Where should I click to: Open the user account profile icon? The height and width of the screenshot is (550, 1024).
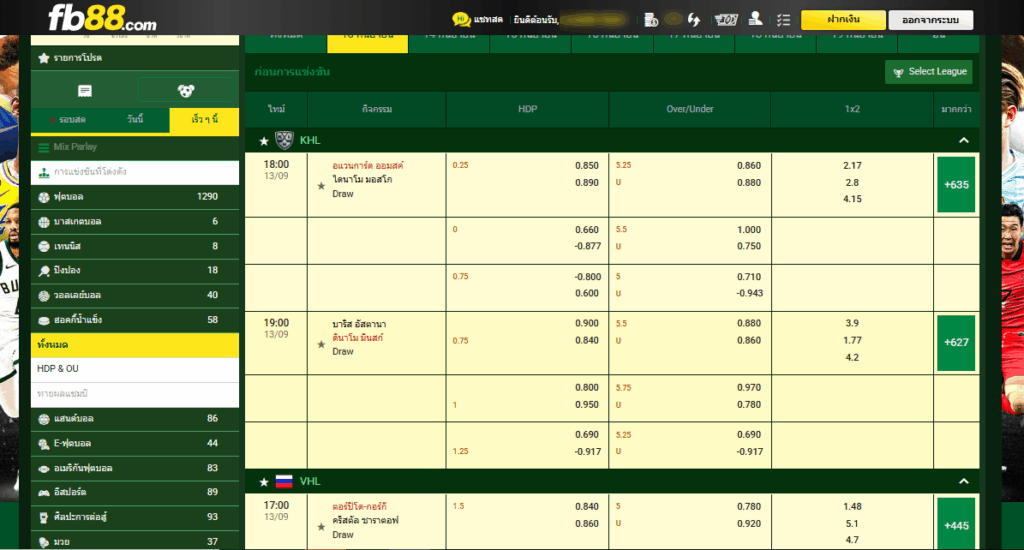pyautogui.click(x=756, y=19)
